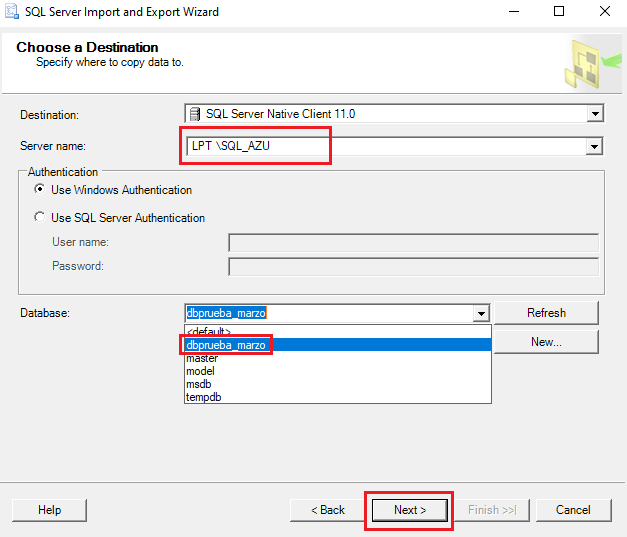Choose <default> from database list
Image resolution: width=627 pixels, height=537 pixels.
point(337,331)
